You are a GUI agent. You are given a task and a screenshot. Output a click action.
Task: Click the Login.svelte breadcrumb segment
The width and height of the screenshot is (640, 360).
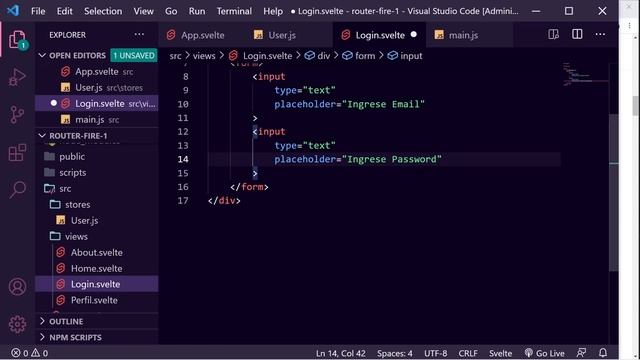(260, 56)
